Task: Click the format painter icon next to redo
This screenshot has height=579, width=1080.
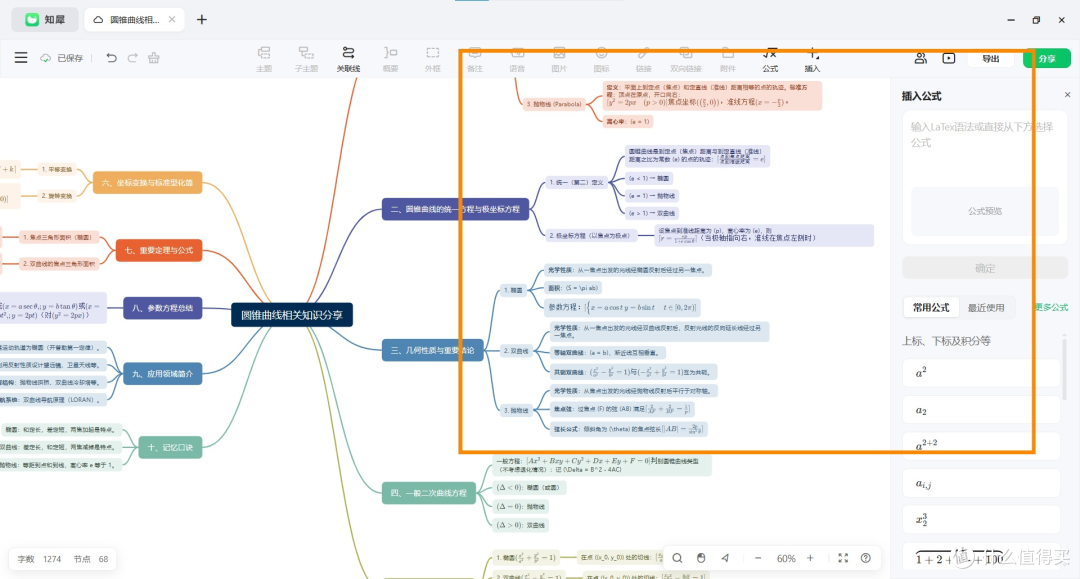Action: pos(154,58)
